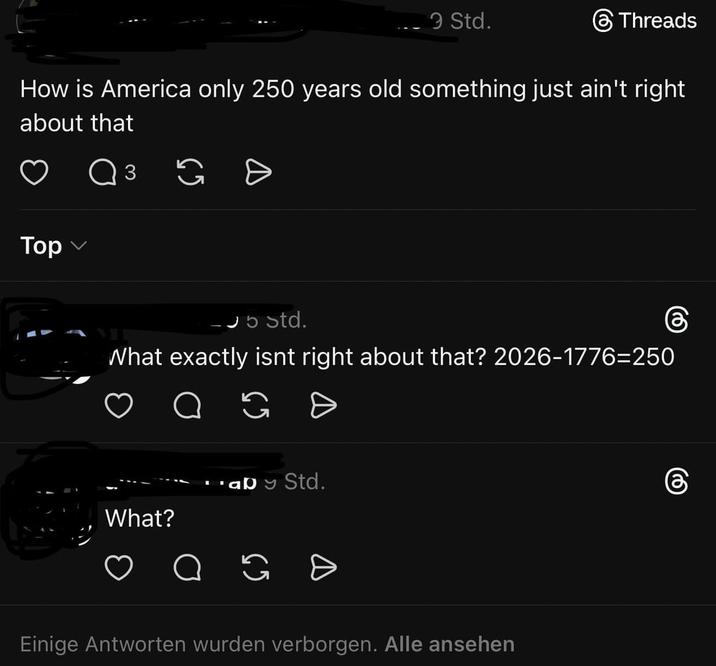Like the "2026-1776=250" reply
The width and height of the screenshot is (716, 666).
(x=119, y=405)
